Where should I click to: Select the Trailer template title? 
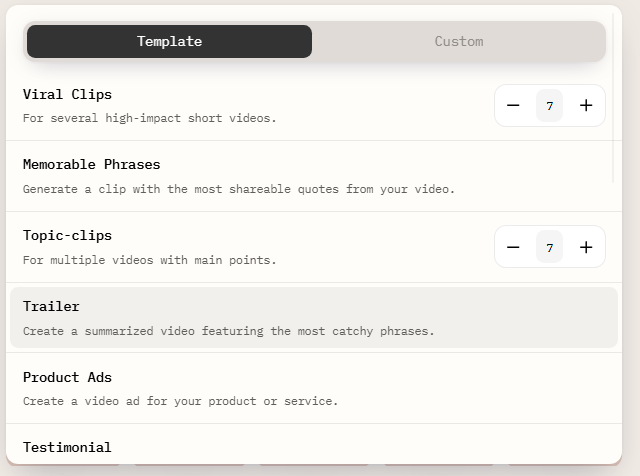click(51, 306)
